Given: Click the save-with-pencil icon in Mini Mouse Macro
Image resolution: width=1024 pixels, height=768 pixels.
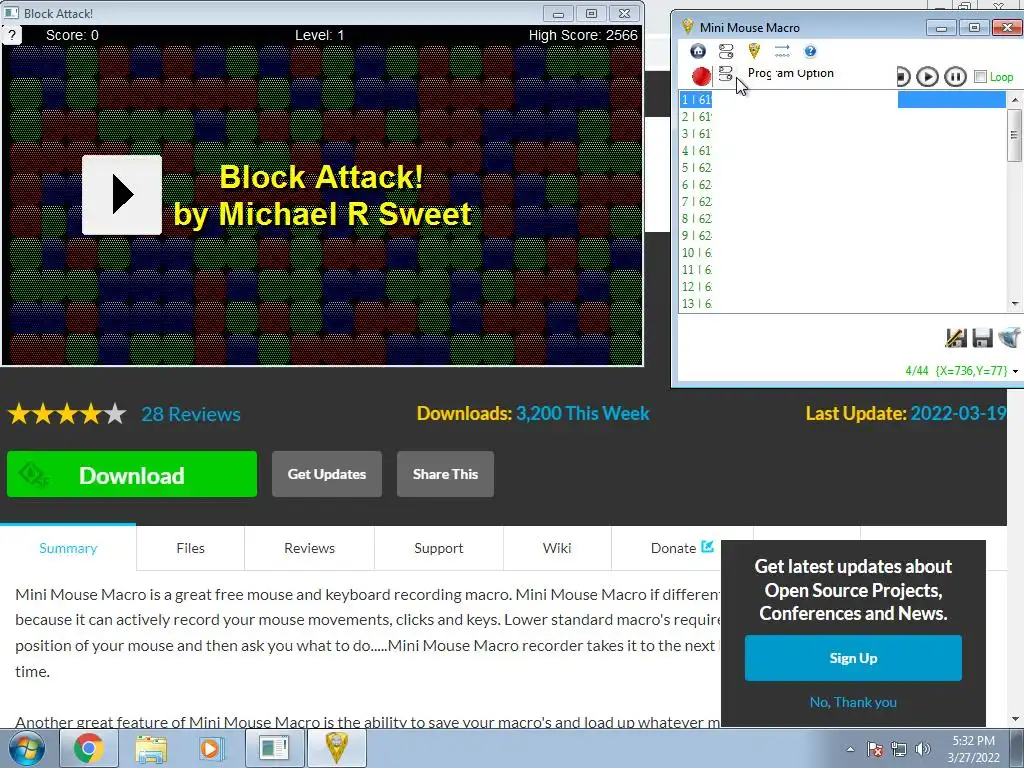Looking at the screenshot, I should [x=956, y=338].
